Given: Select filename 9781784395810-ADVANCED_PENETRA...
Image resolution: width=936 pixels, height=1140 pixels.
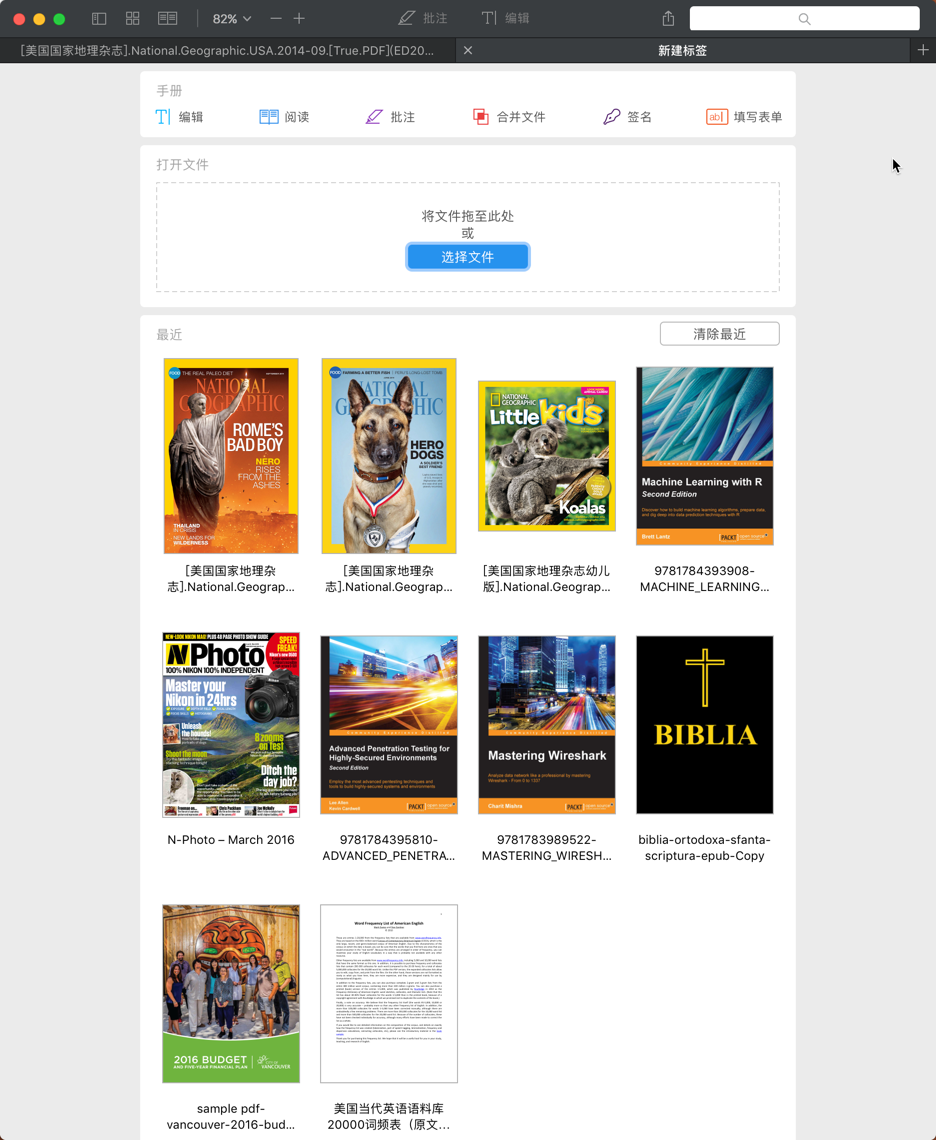Looking at the screenshot, I should tap(389, 848).
